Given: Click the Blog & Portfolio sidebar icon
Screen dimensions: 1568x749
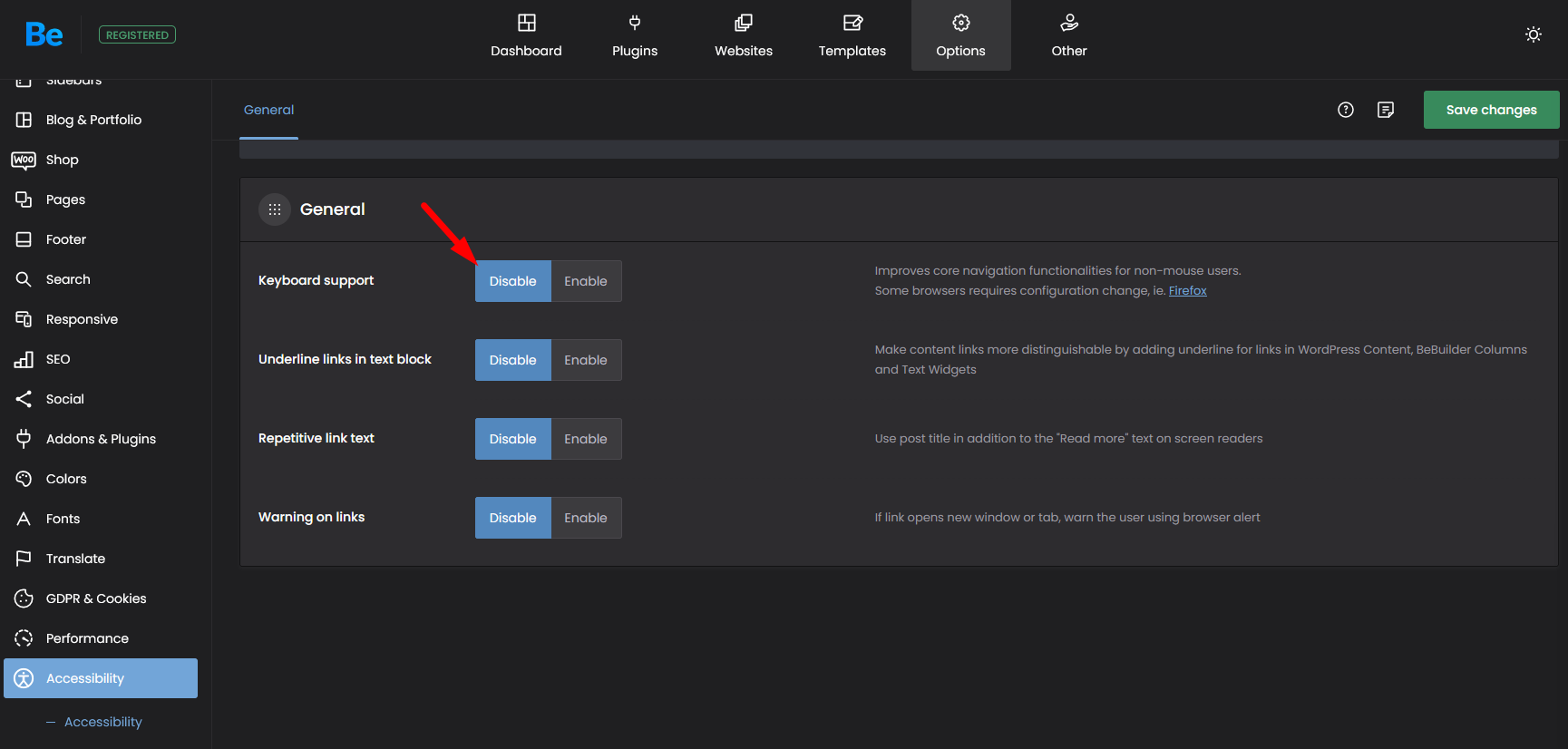Looking at the screenshot, I should [24, 120].
